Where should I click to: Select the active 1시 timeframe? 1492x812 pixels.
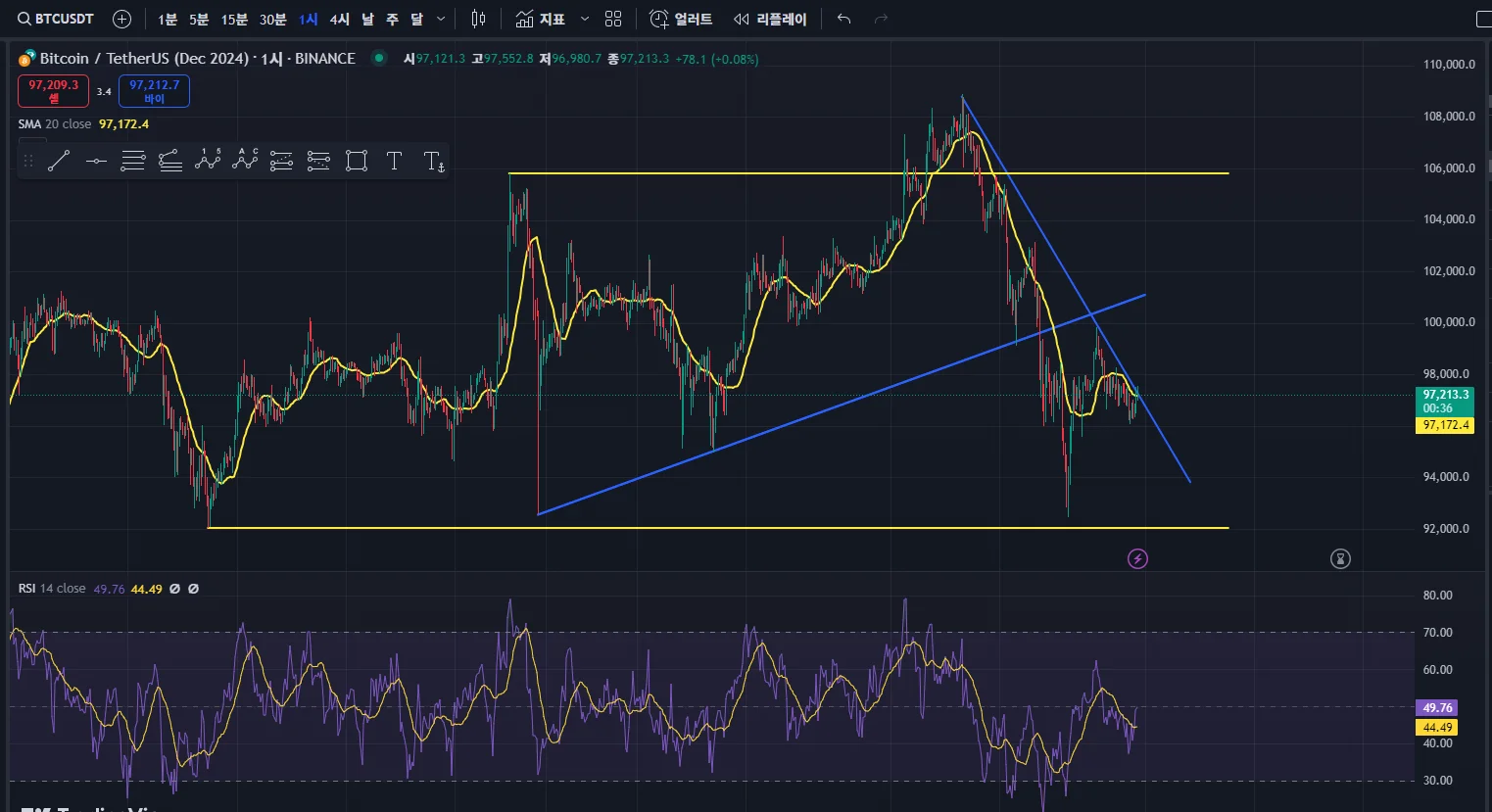(x=309, y=19)
